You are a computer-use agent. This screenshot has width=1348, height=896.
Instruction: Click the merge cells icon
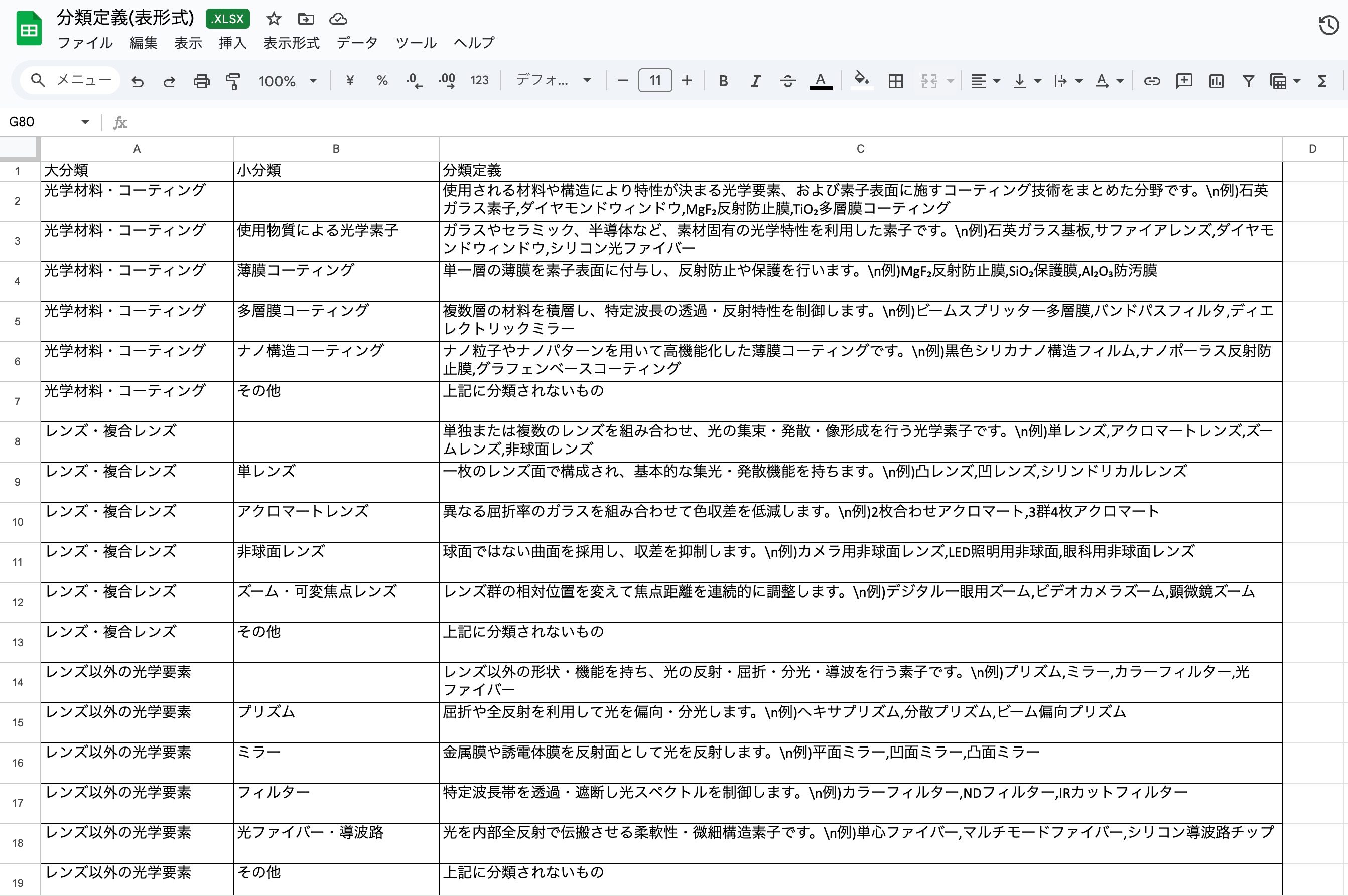point(929,81)
